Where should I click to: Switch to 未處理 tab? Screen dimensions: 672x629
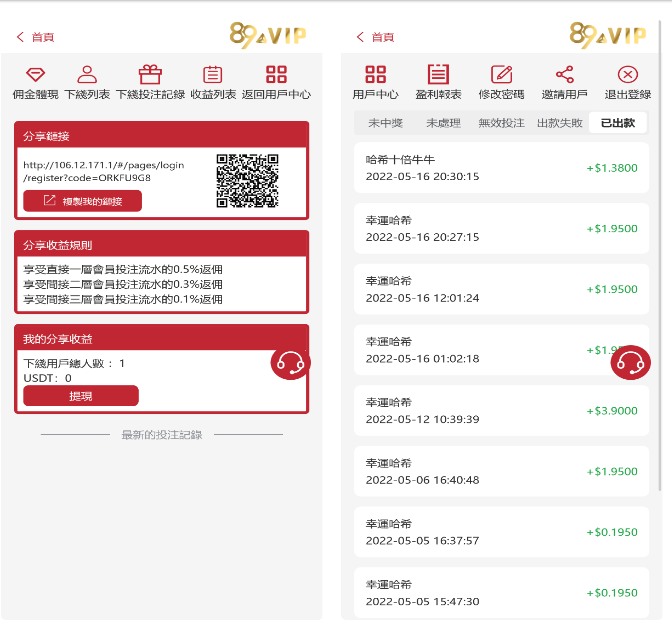(x=442, y=123)
